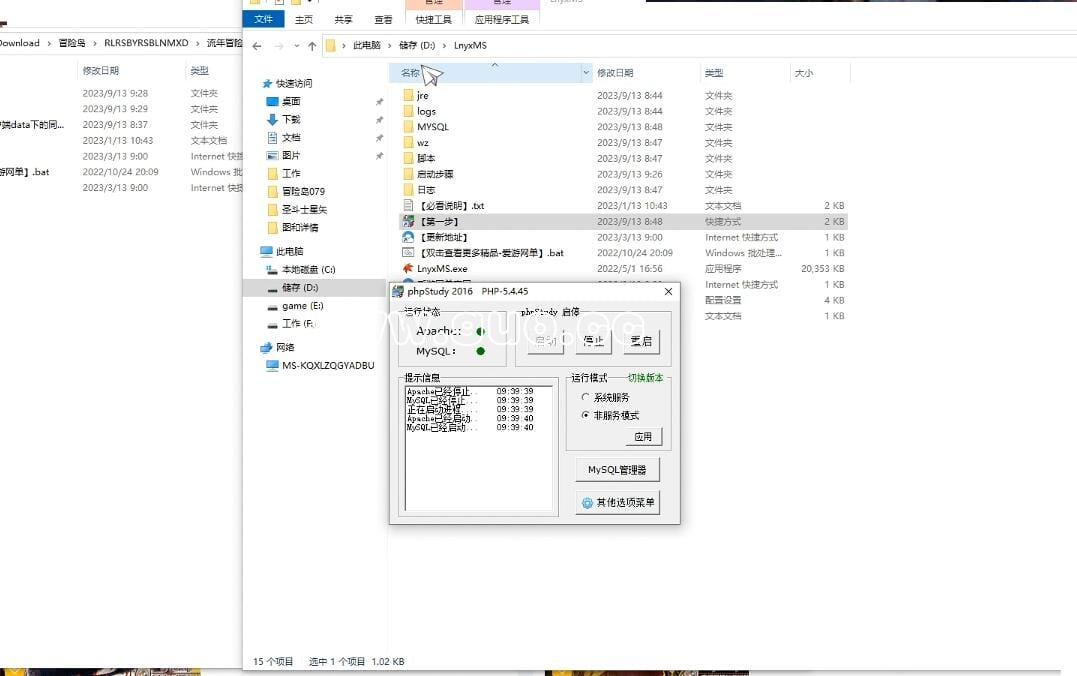Open the 名称 column filter dropdown
1077x676 pixels.
click(586, 72)
